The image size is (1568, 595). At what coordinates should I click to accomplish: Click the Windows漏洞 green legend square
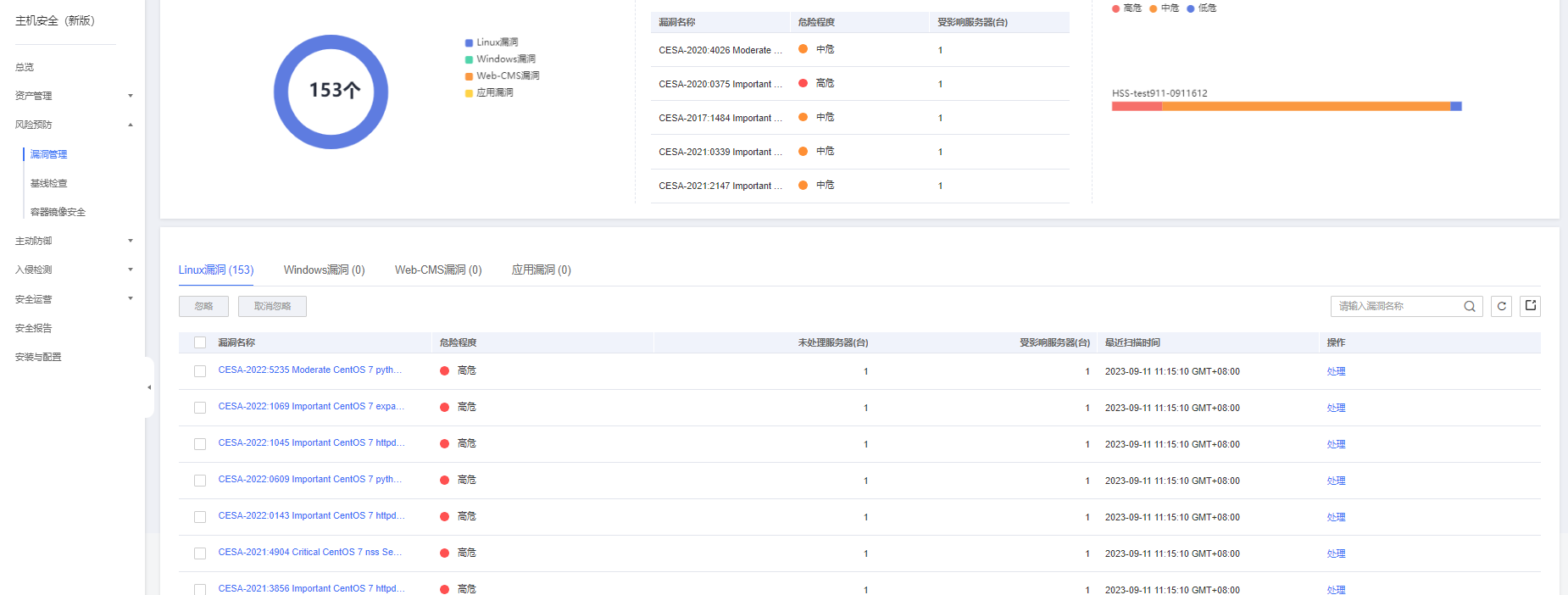tap(469, 59)
